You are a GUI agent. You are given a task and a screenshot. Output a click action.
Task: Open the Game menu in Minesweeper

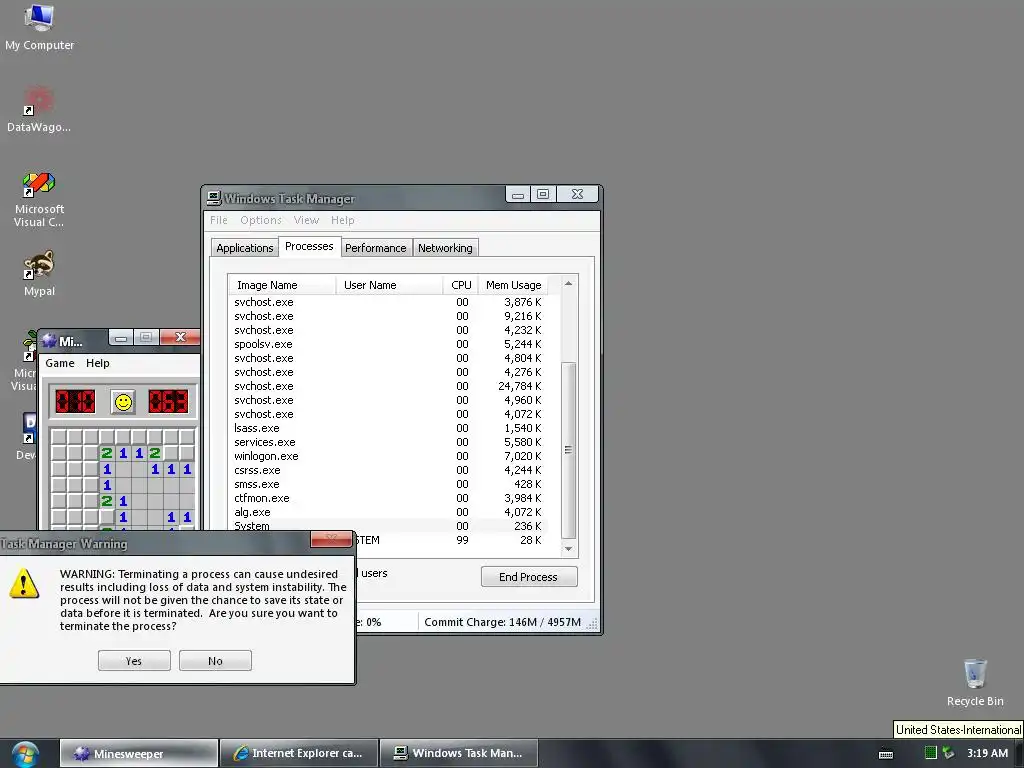click(59, 363)
